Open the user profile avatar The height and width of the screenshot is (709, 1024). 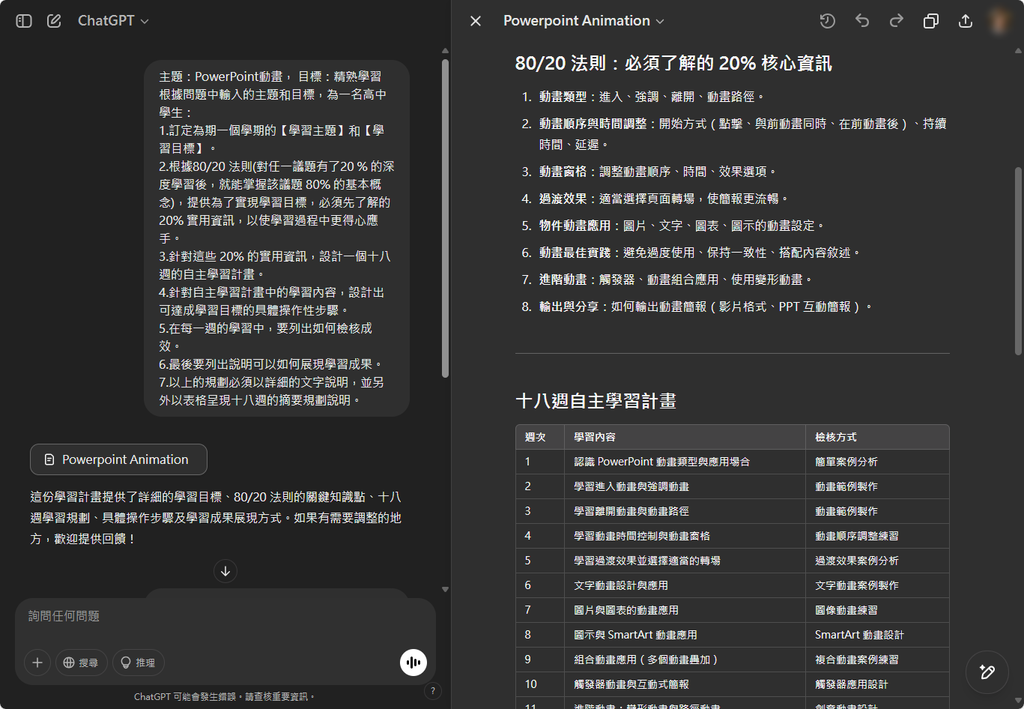click(1000, 21)
